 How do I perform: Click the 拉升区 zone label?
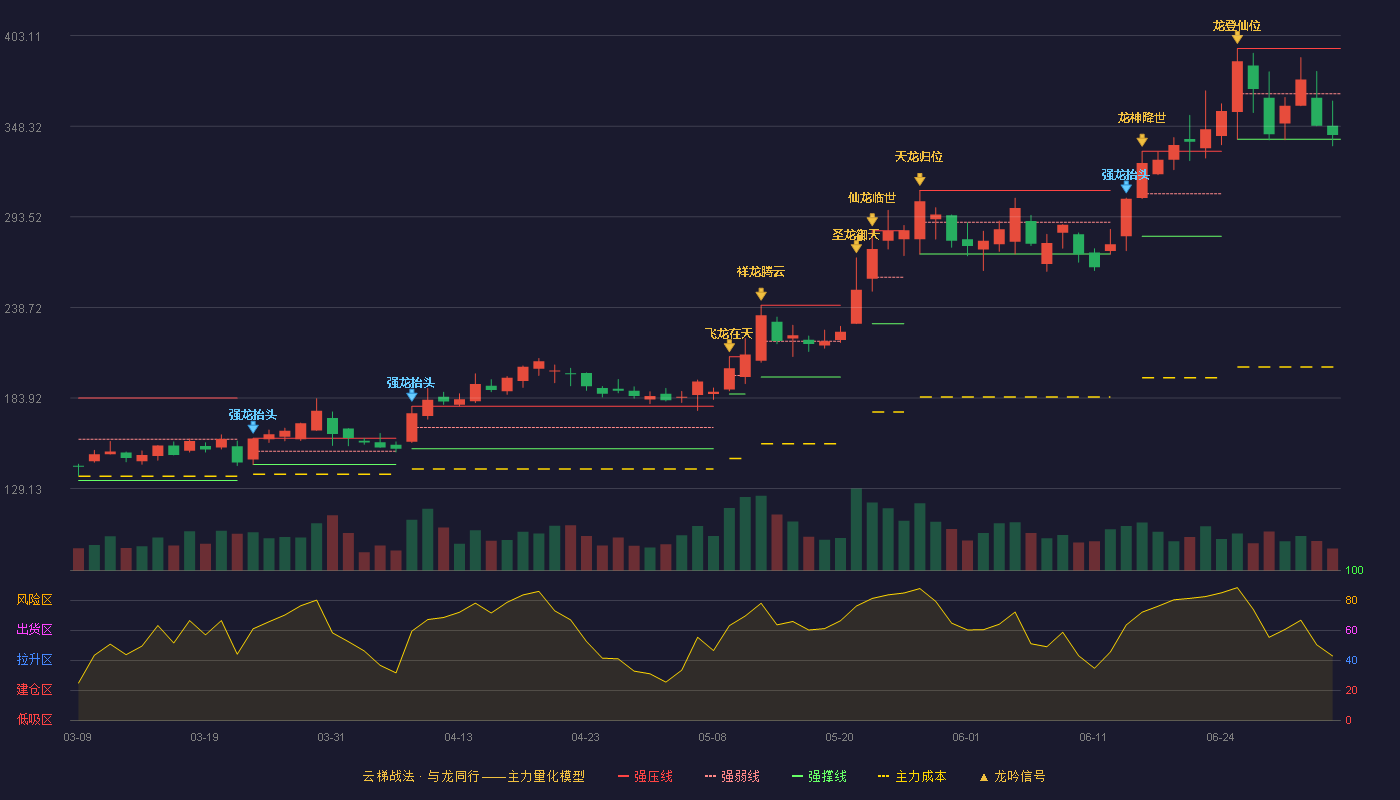tap(34, 660)
